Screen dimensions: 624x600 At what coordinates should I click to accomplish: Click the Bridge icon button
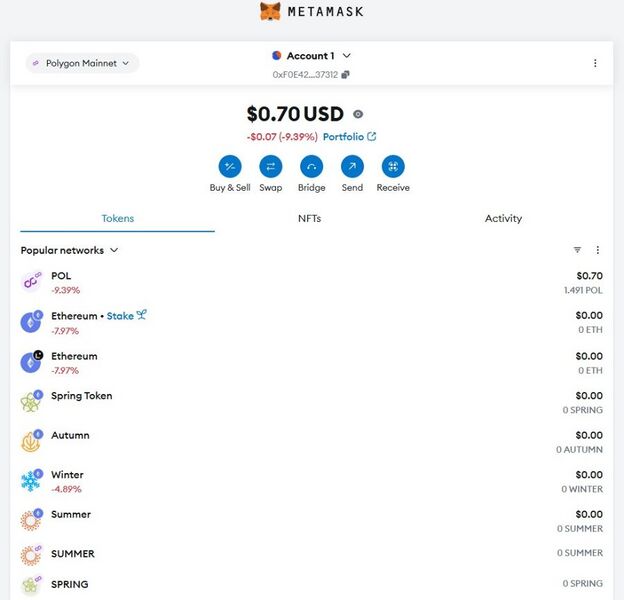pos(312,166)
